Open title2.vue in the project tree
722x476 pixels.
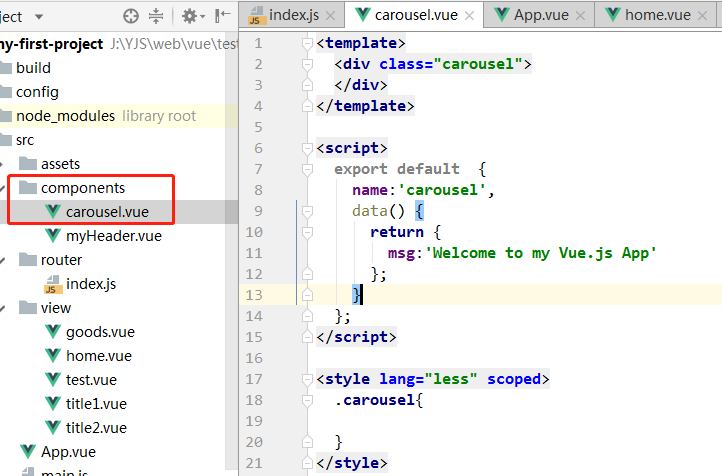click(96, 428)
